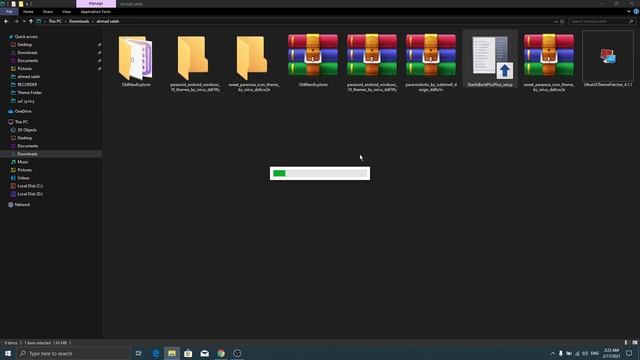This screenshot has width=640, height=360.
Task: Go back with the Back arrow
Action: [6, 21]
